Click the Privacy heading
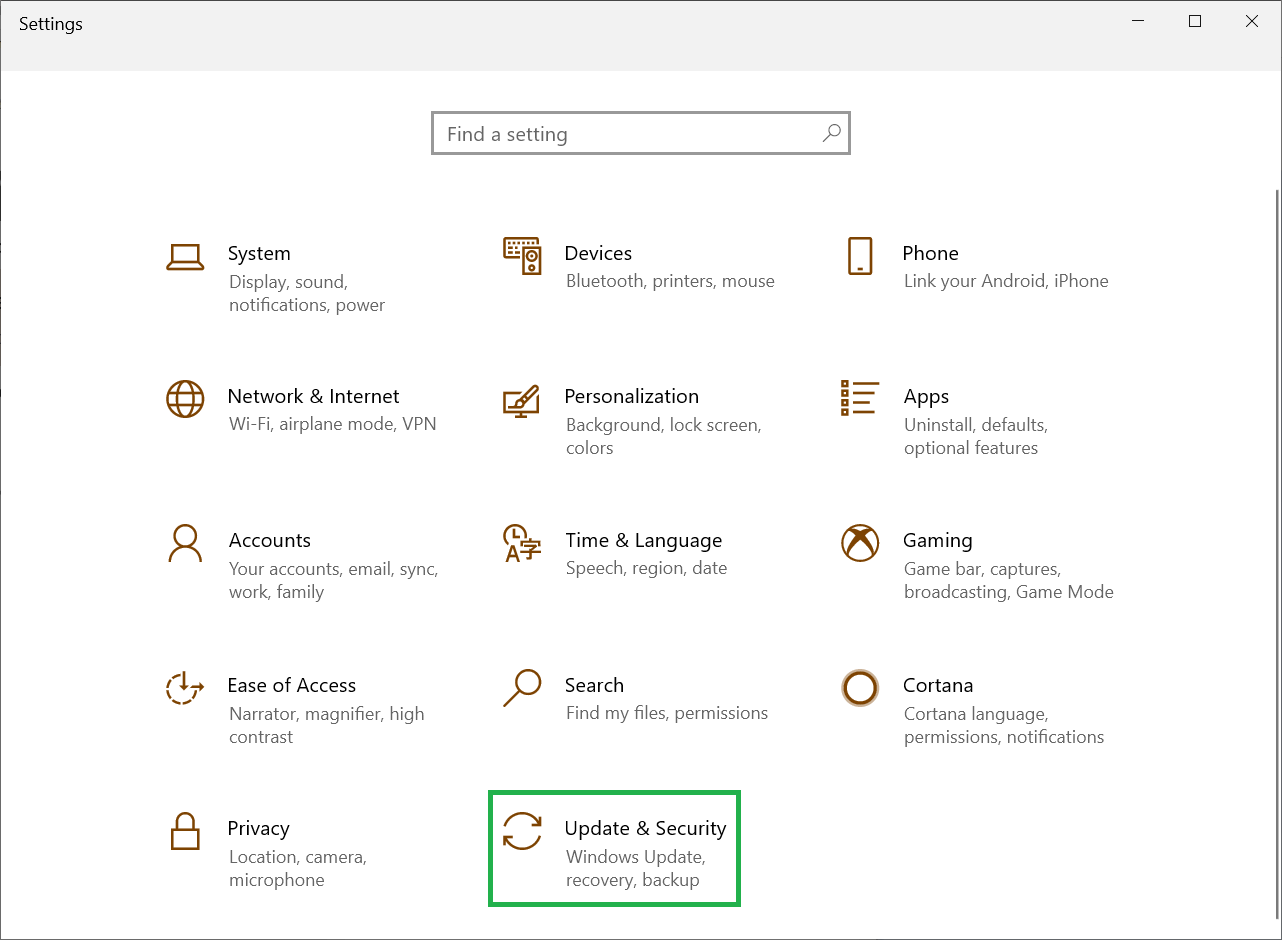The height and width of the screenshot is (940, 1282). point(258,828)
